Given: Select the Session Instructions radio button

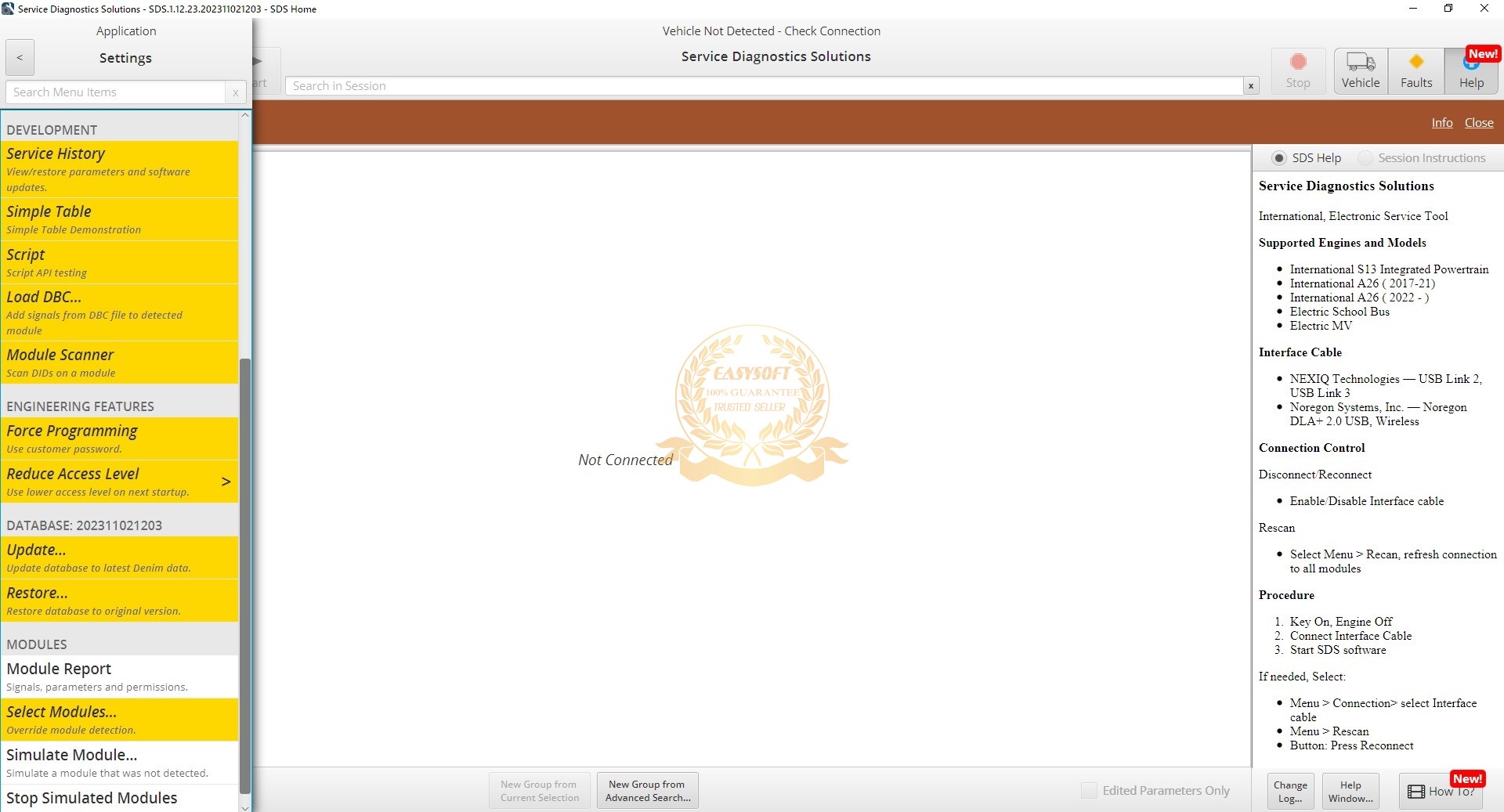Looking at the screenshot, I should (1365, 158).
